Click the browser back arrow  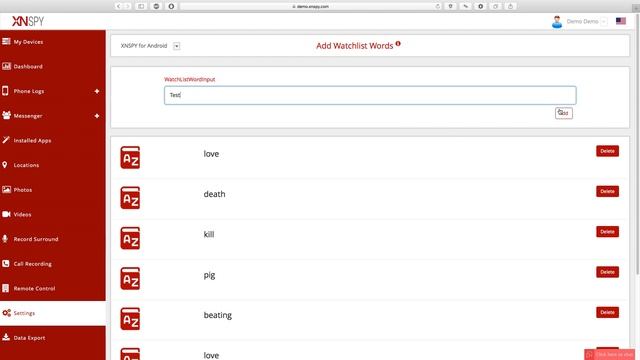[x=118, y=6]
